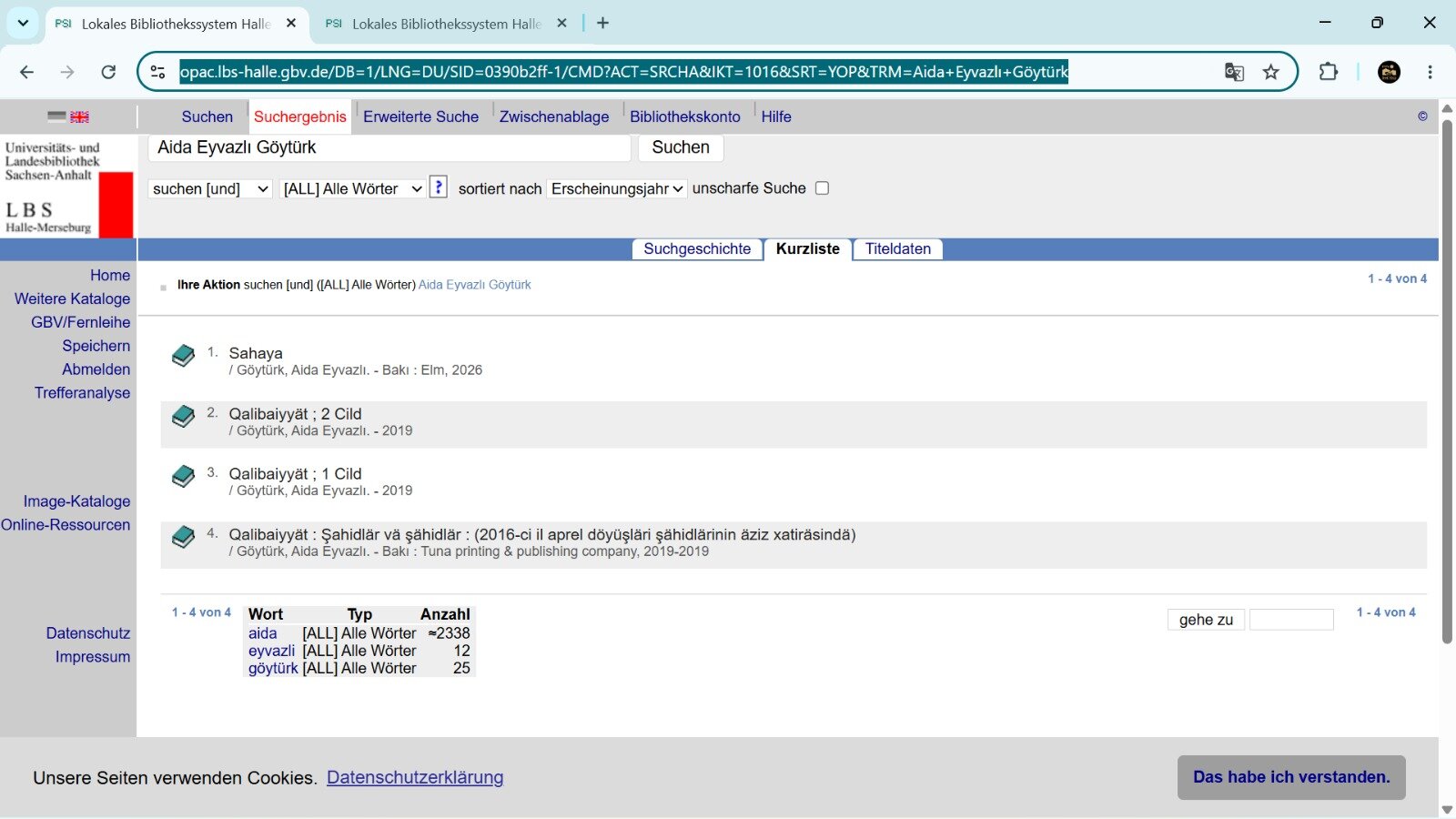Bookmark page with star icon
1456x819 pixels.
coord(1270,72)
